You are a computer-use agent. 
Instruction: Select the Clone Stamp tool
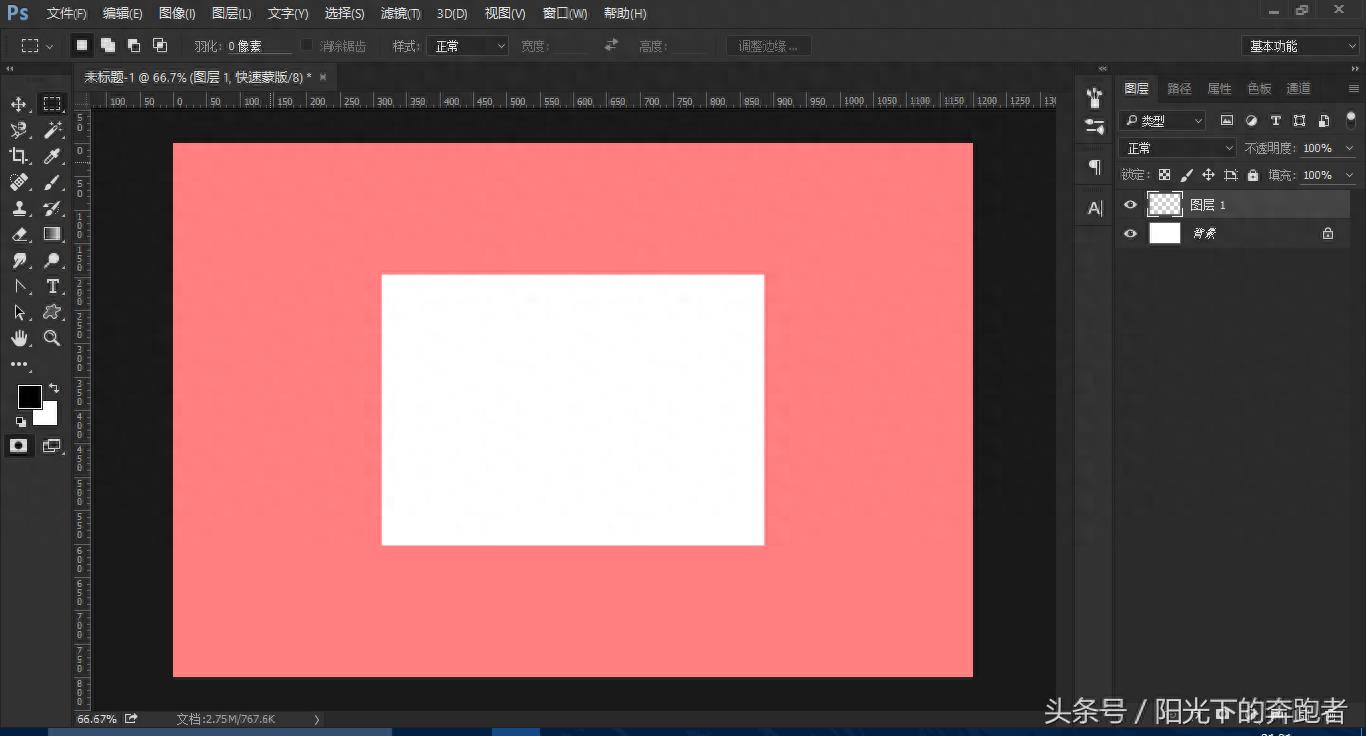19,208
